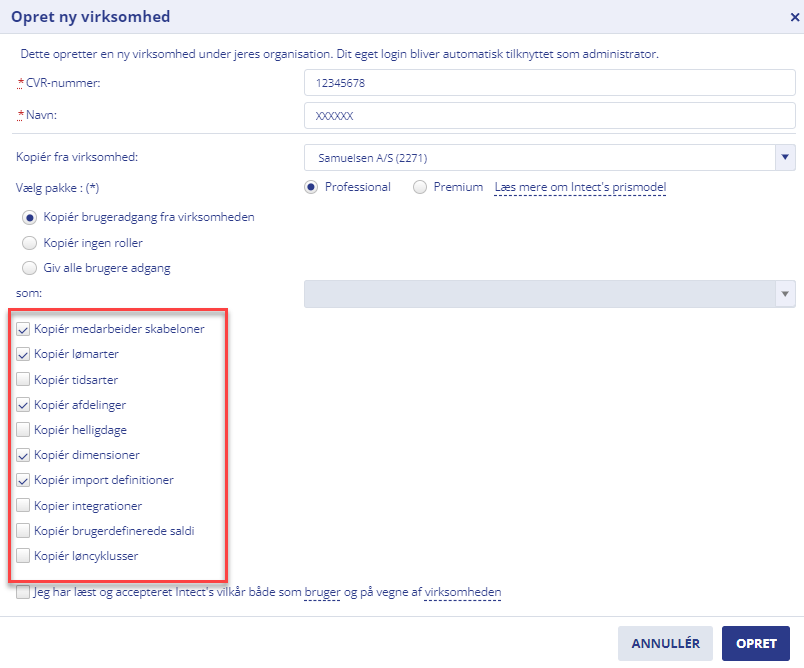Close the Opret ny virksomhed dialog
Image resolution: width=804 pixels, height=668 pixels.
coord(794,17)
